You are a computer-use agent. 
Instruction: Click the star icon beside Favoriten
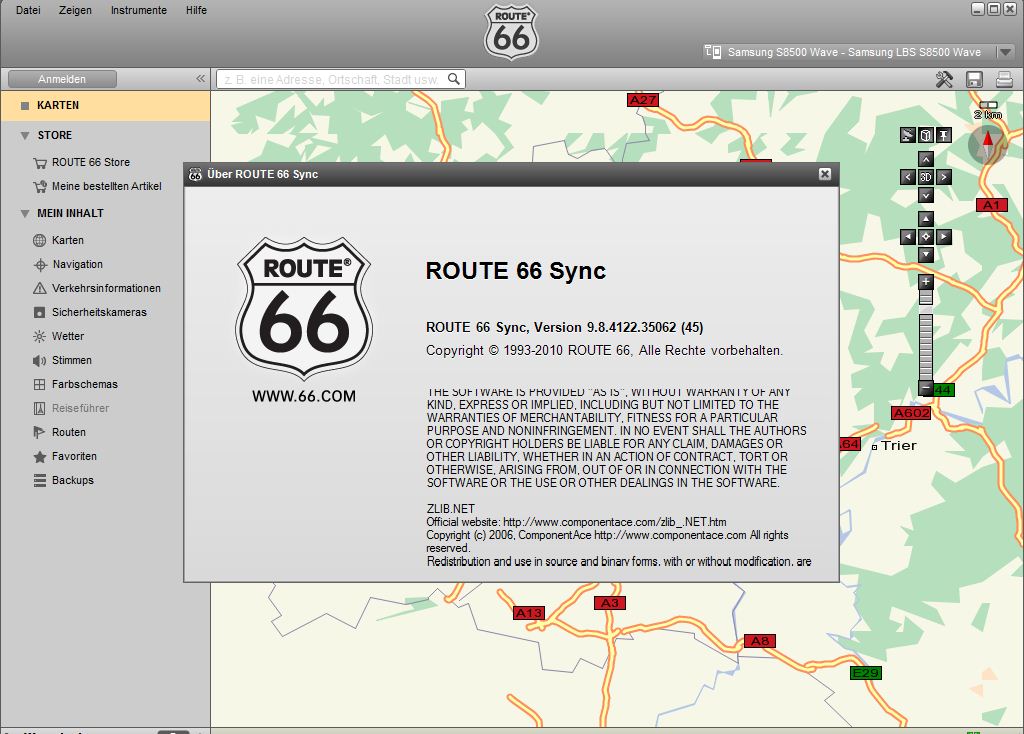(40, 456)
